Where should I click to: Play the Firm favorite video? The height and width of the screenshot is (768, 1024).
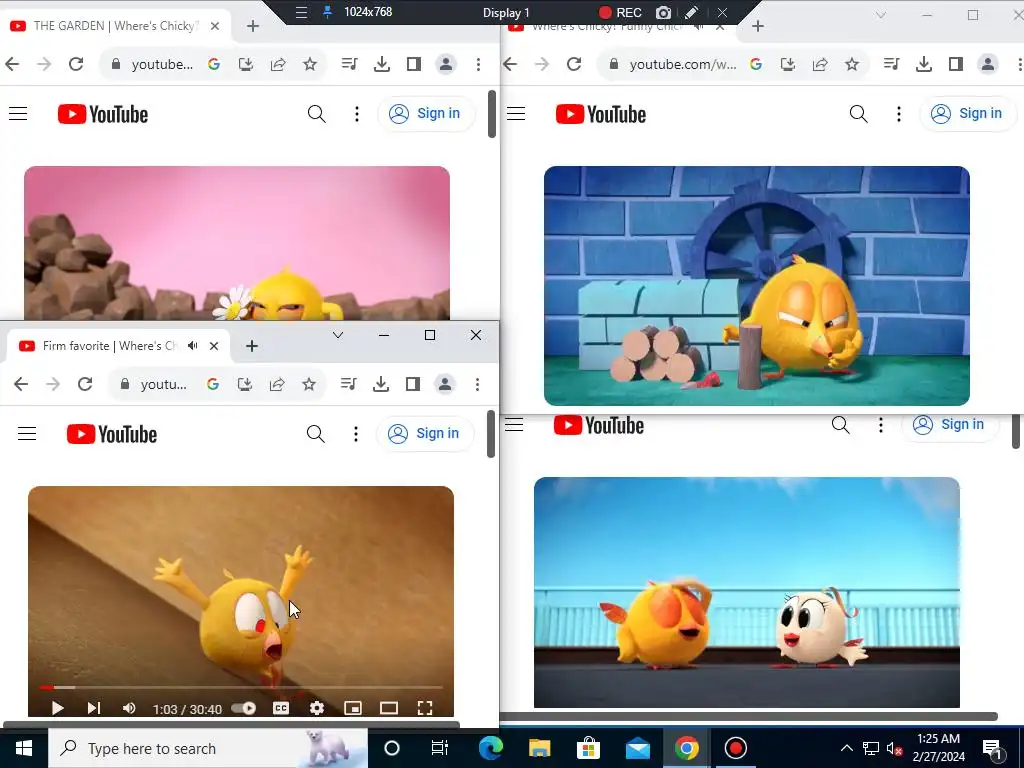(57, 708)
